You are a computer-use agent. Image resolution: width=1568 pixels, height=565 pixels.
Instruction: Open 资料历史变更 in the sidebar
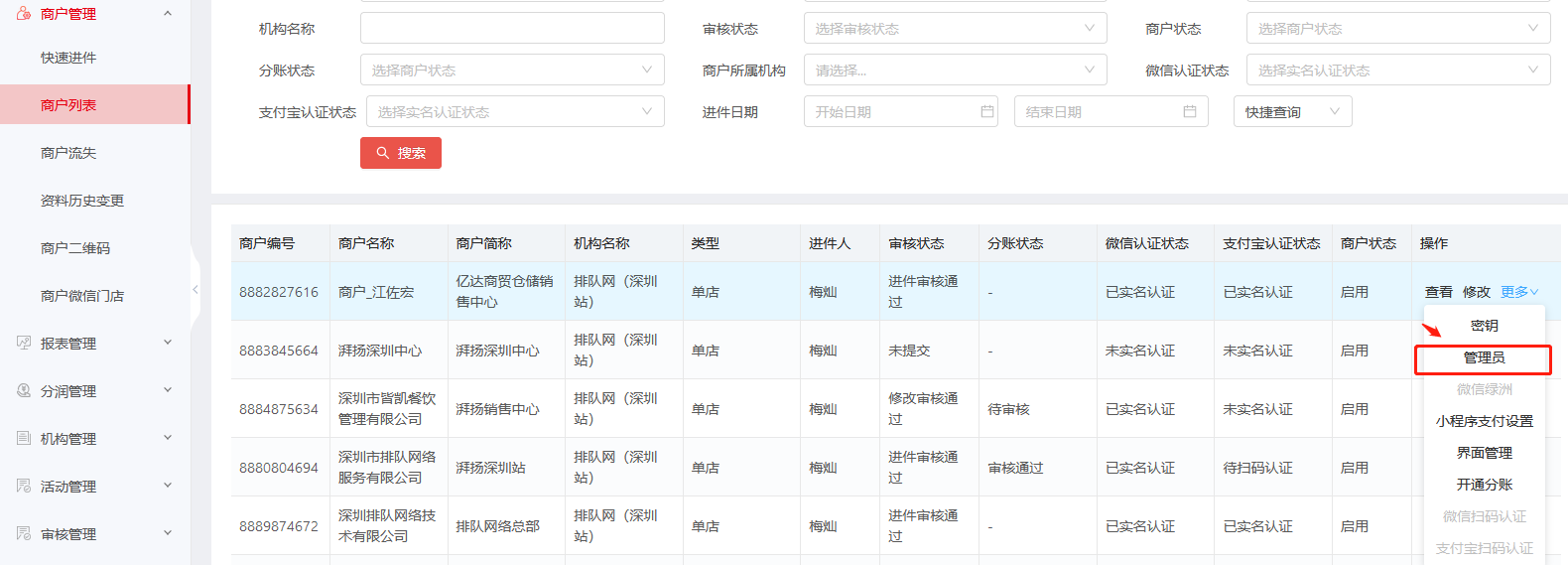(x=82, y=201)
